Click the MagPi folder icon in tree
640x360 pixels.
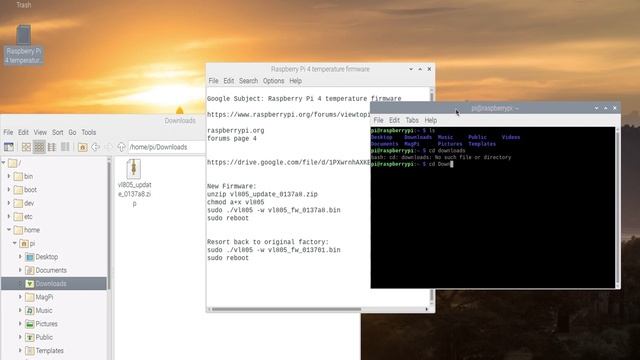[29, 297]
